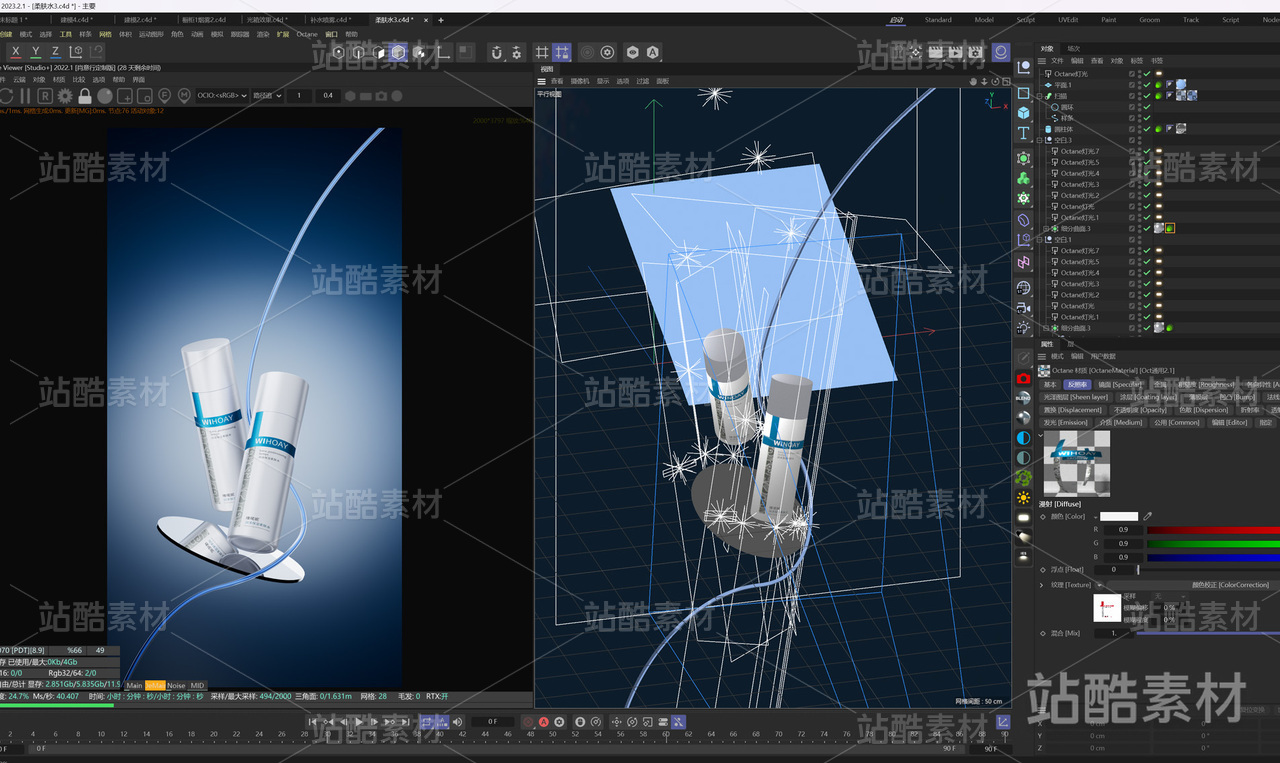
Task: Toggle layer checkbox for 平面.1 object
Action: [1132, 85]
